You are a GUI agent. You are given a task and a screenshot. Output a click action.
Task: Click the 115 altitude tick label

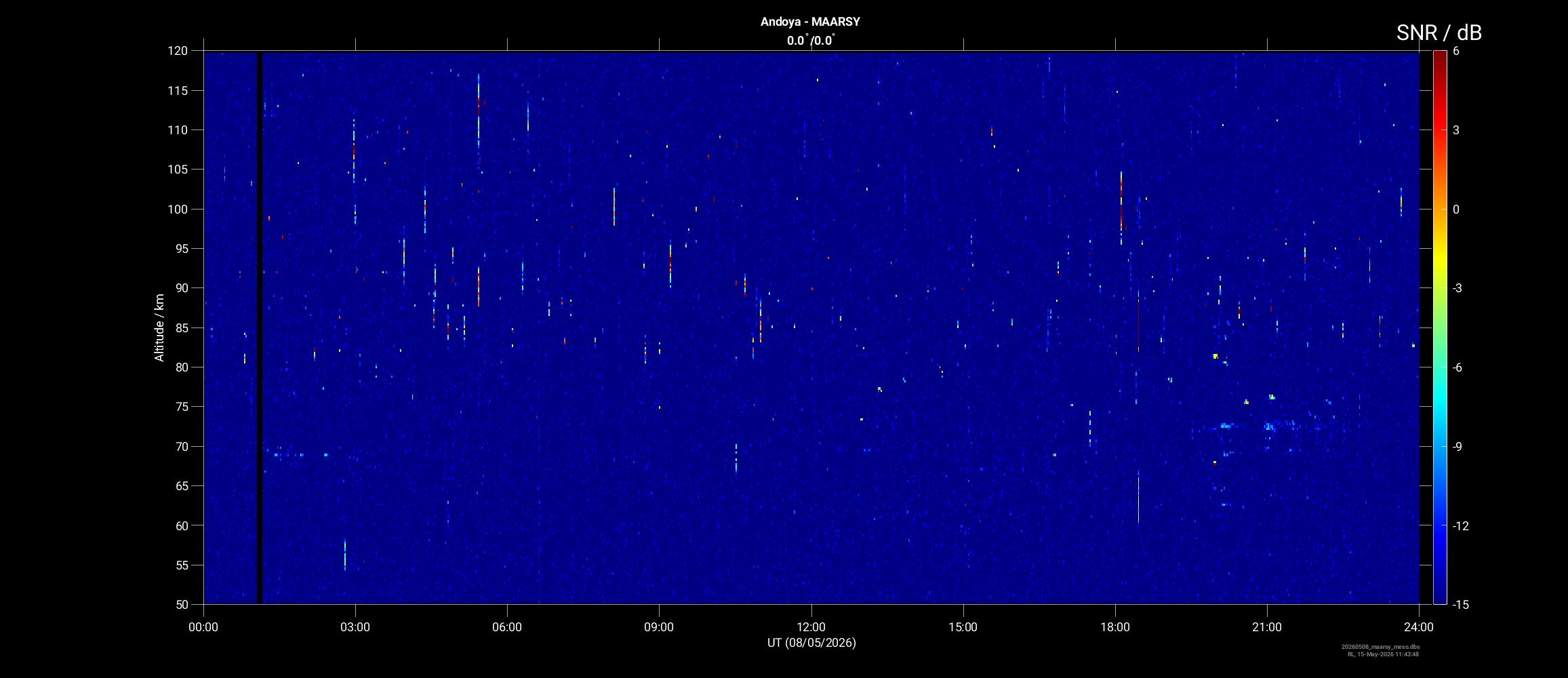point(178,90)
